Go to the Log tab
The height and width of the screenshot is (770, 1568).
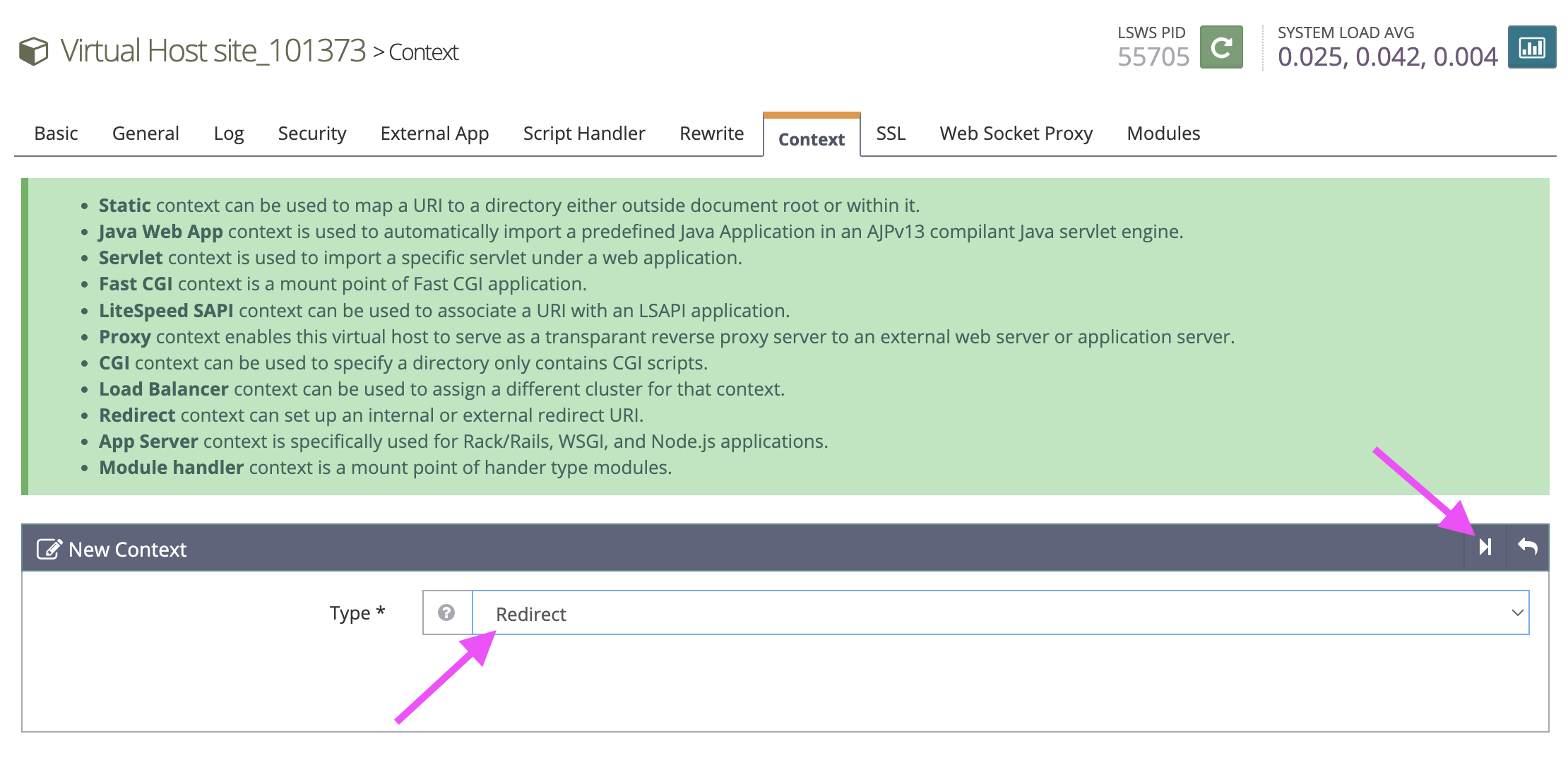tap(229, 134)
